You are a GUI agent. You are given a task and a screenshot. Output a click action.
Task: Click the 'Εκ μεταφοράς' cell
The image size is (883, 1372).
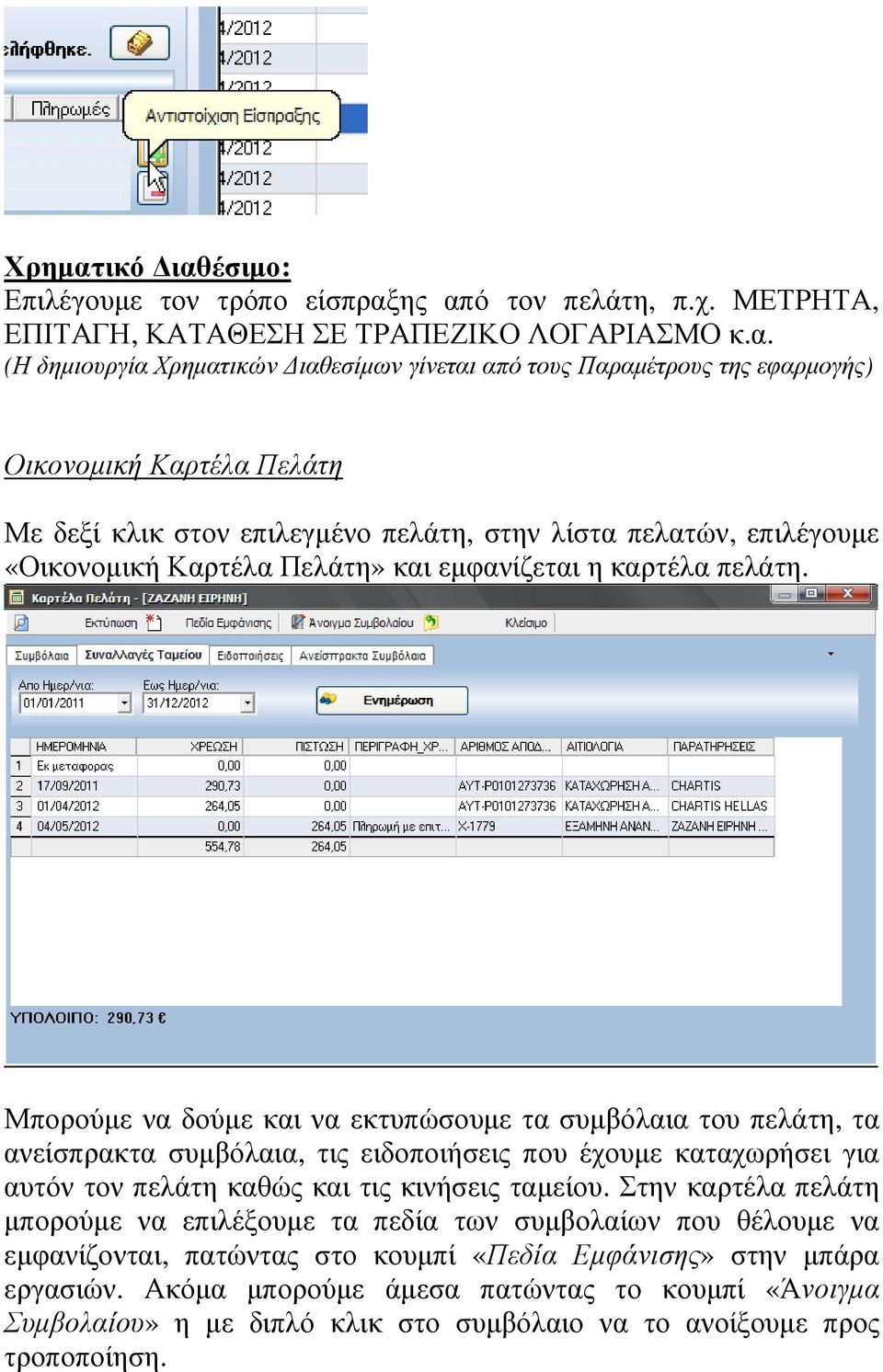pos(84,766)
